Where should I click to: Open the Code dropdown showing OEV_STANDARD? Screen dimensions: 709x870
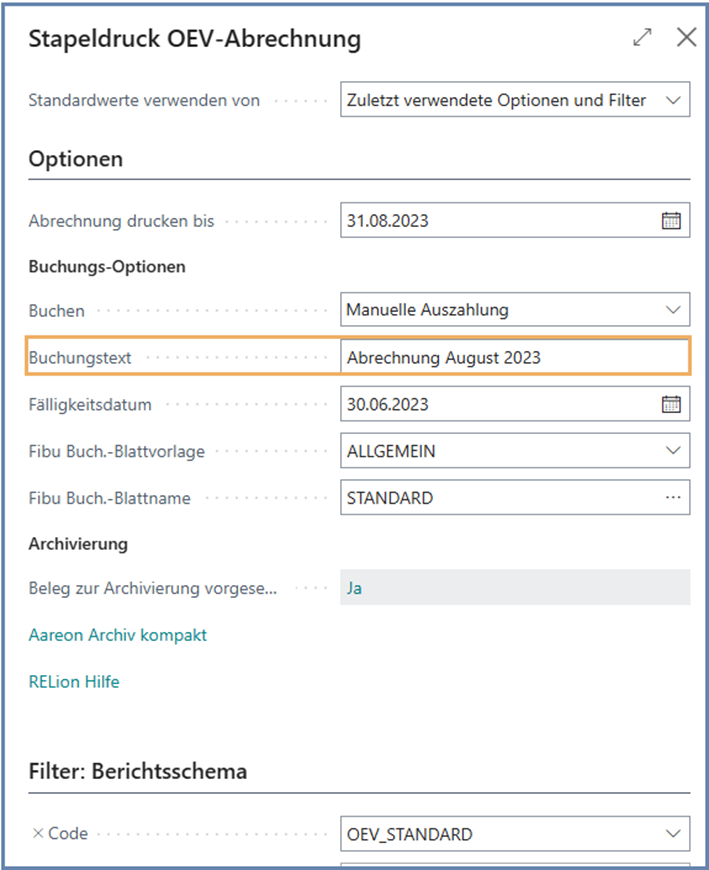tap(674, 833)
